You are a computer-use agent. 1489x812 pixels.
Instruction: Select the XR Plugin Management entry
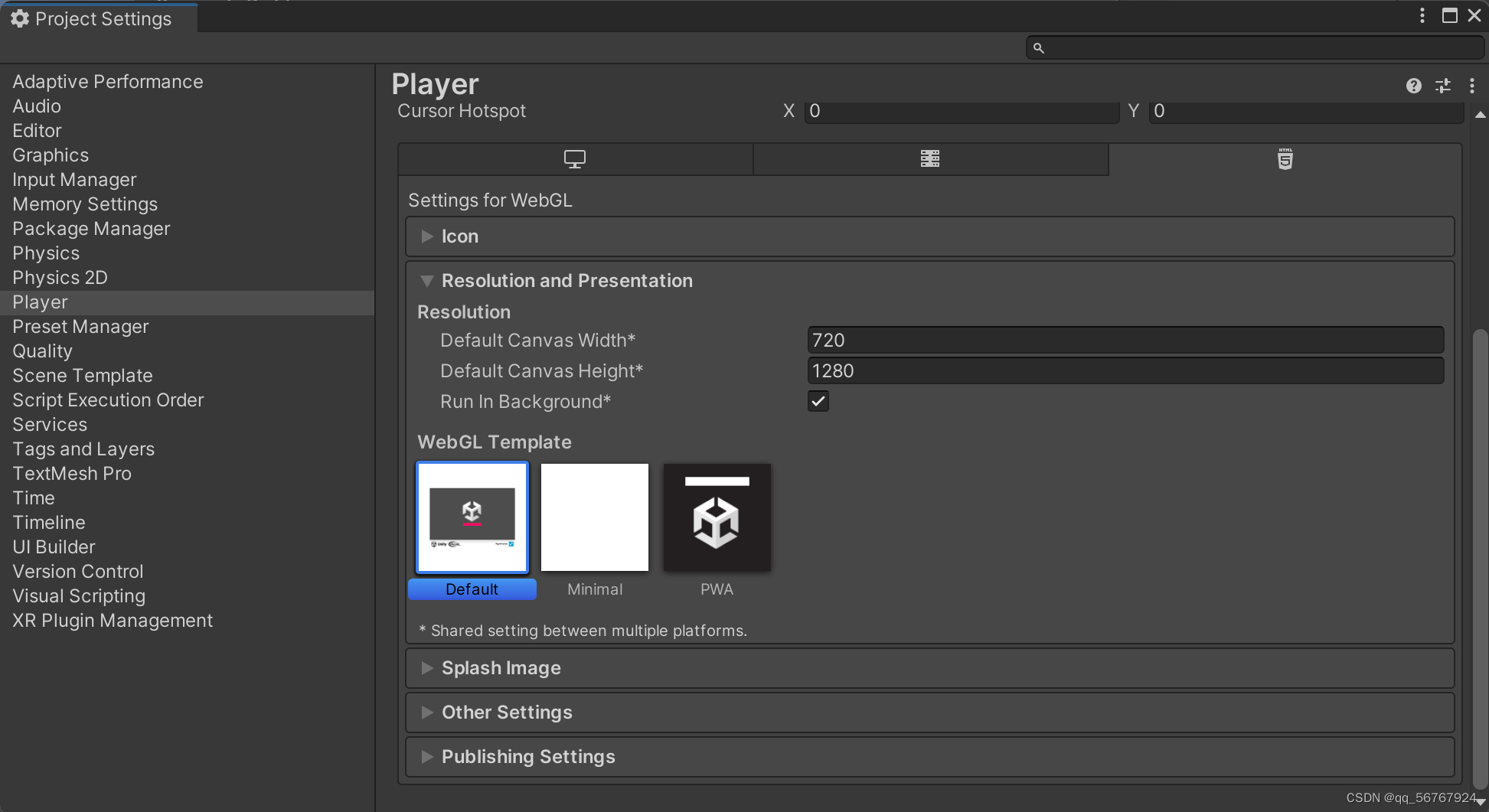tap(112, 620)
